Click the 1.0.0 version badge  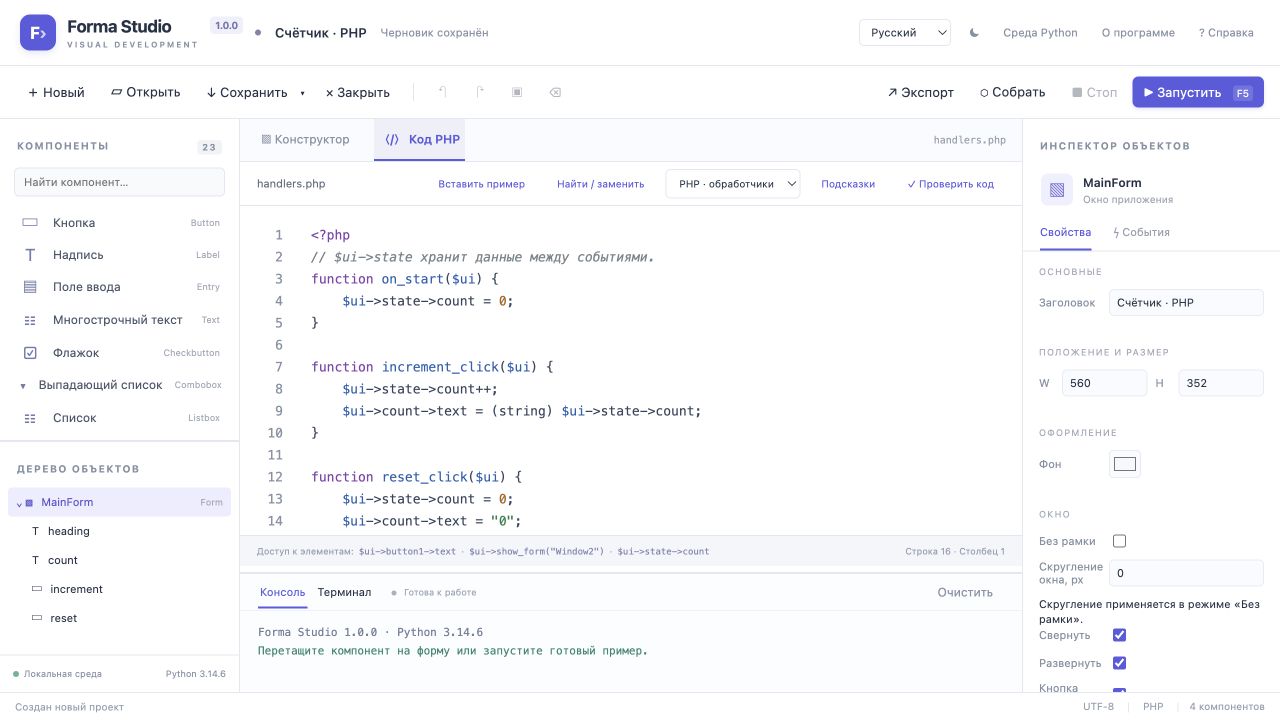pyautogui.click(x=226, y=26)
